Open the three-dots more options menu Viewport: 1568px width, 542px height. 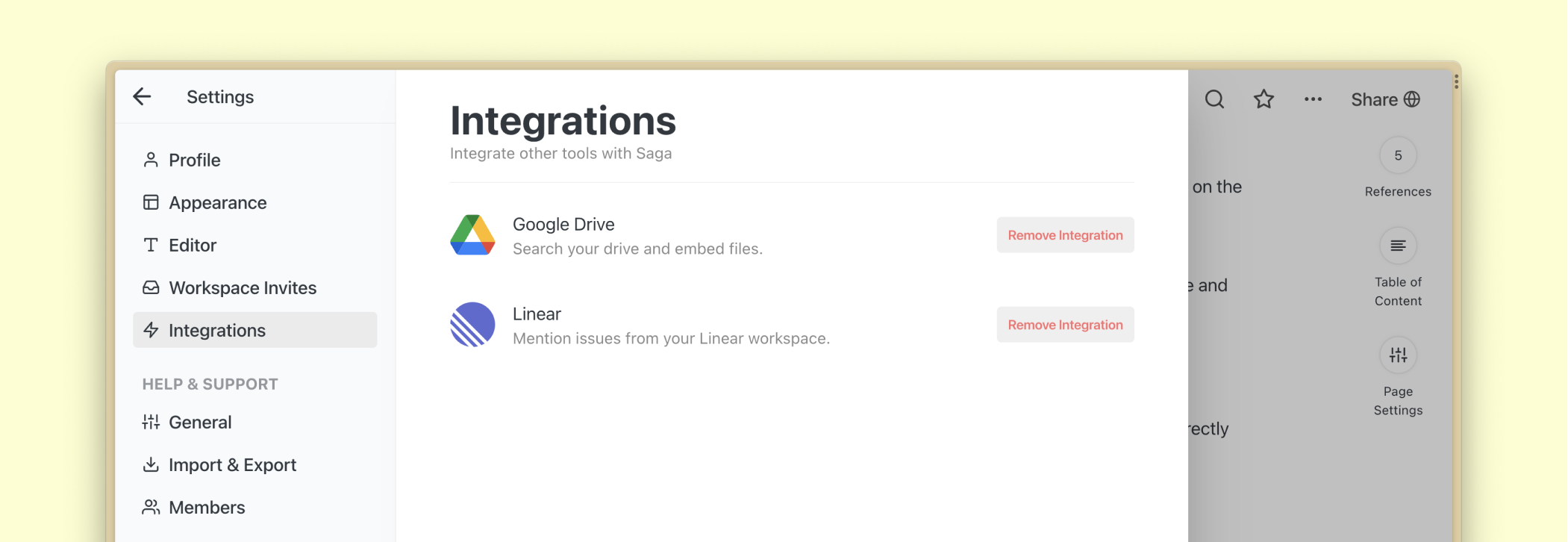pos(1313,99)
